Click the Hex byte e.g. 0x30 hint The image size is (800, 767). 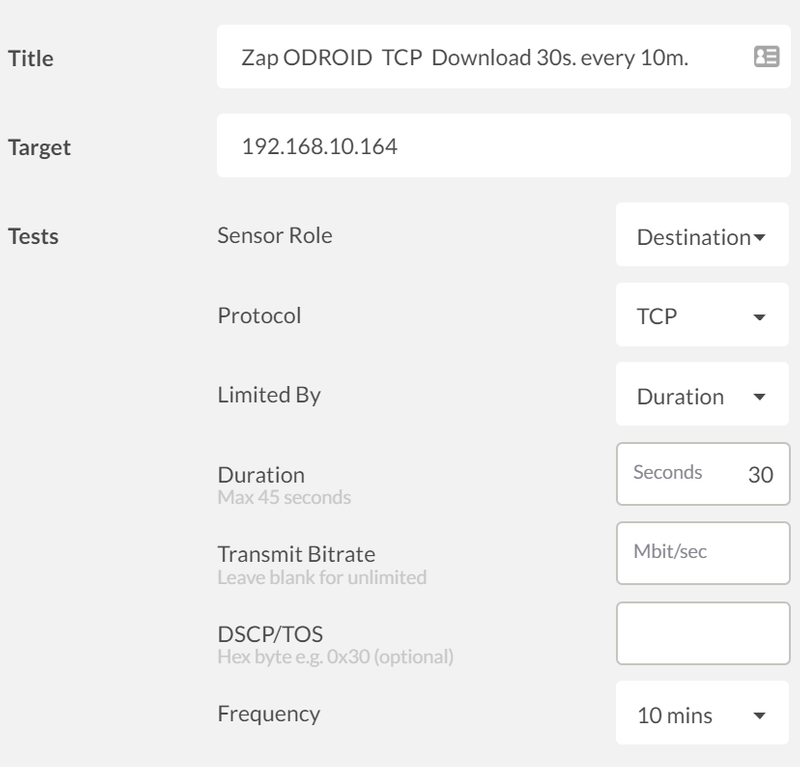point(335,657)
